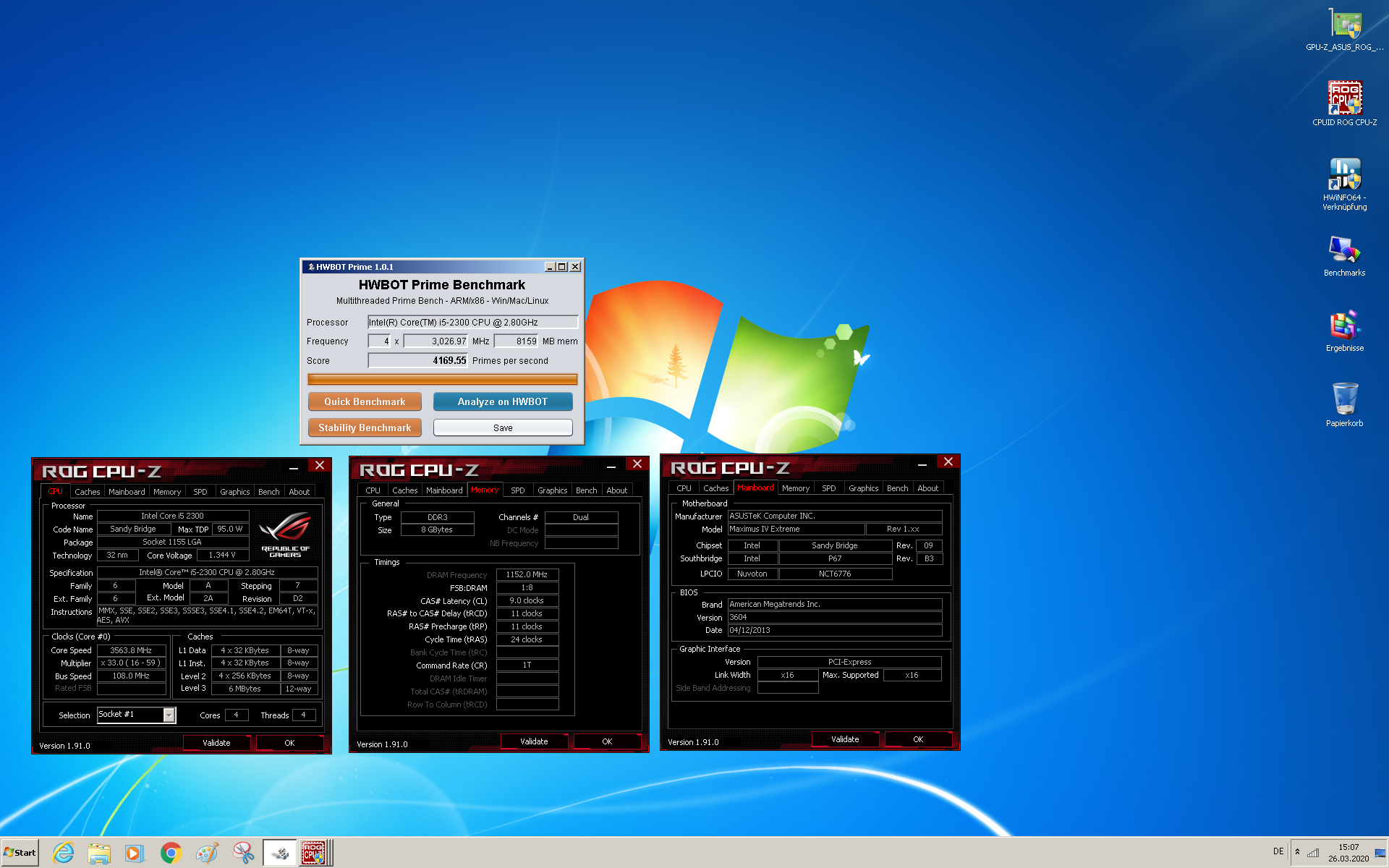Open CPU tab in right CPU-Z window

pos(684,488)
